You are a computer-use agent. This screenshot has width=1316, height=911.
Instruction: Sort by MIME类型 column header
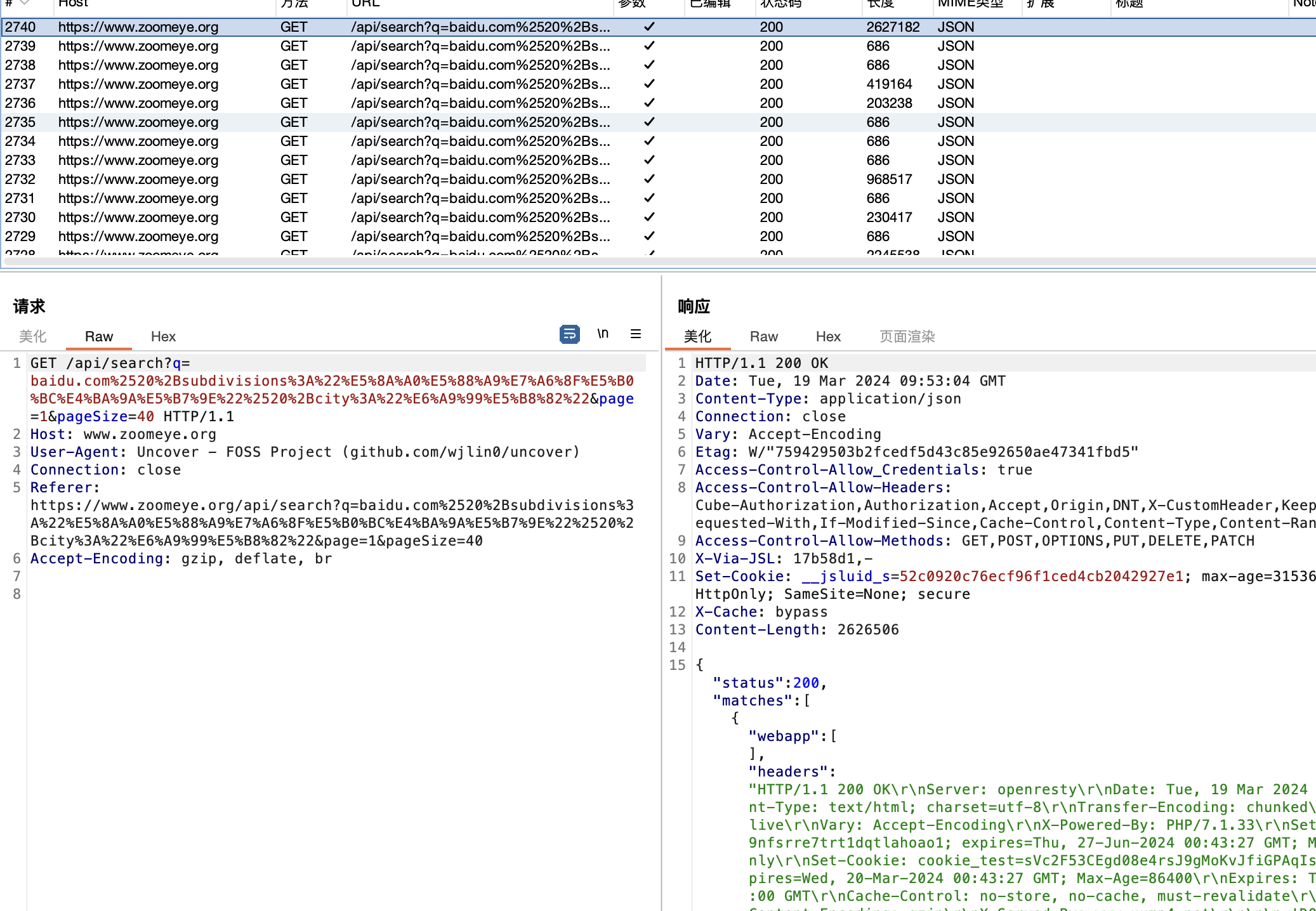point(970,4)
